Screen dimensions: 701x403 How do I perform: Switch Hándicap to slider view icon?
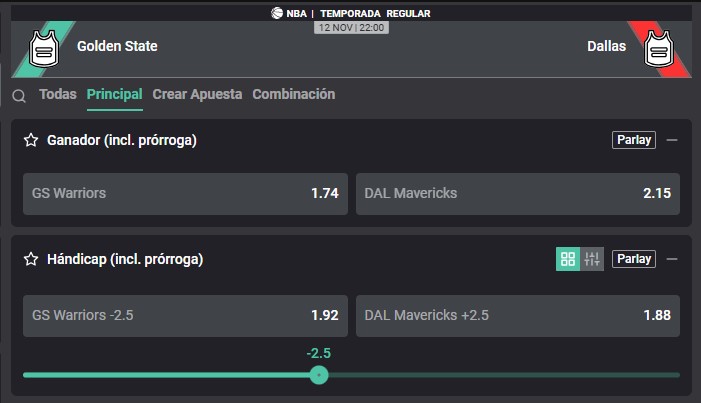pyautogui.click(x=592, y=259)
